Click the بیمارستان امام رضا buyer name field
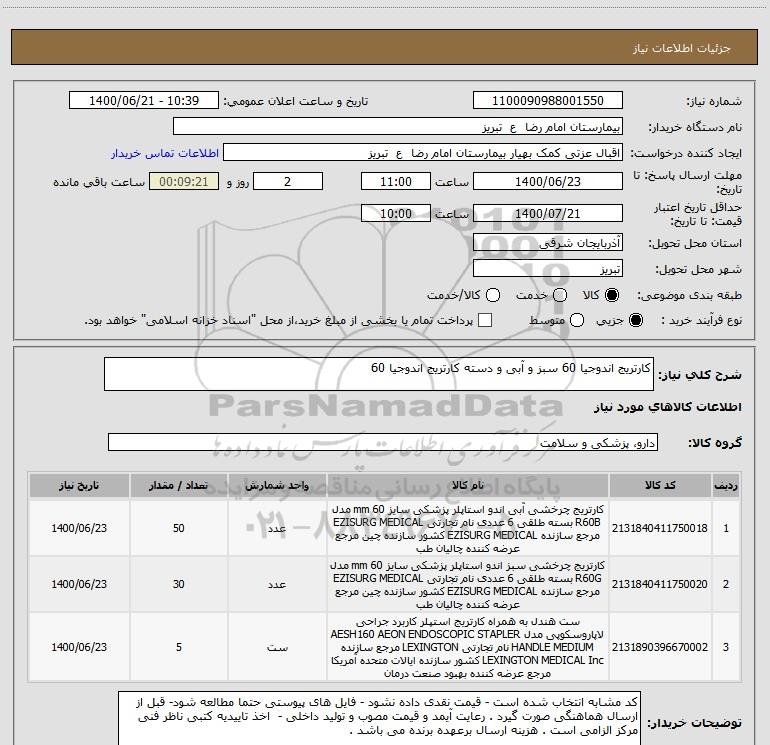The width and height of the screenshot is (770, 745). pos(398,127)
